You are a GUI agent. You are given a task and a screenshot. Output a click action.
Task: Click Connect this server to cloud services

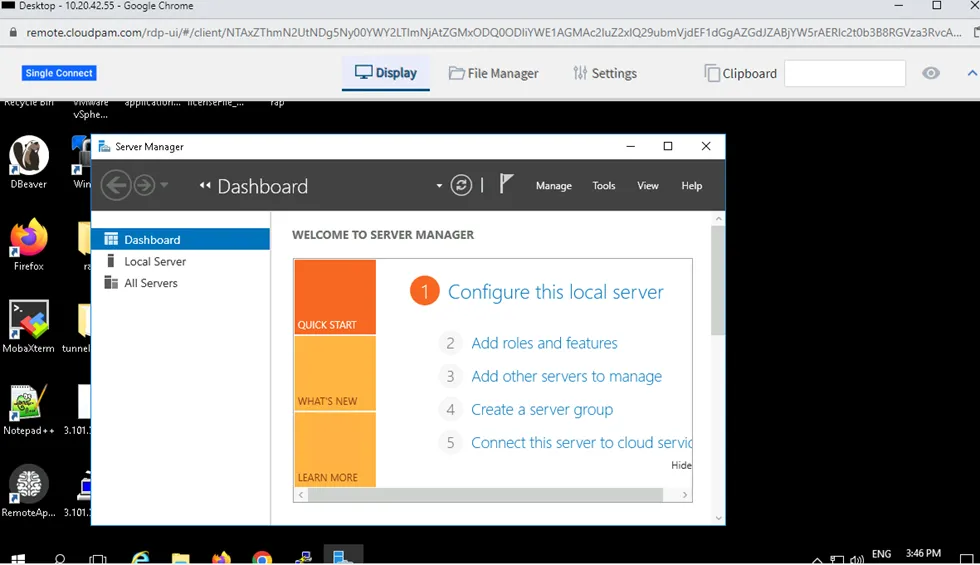pos(581,442)
